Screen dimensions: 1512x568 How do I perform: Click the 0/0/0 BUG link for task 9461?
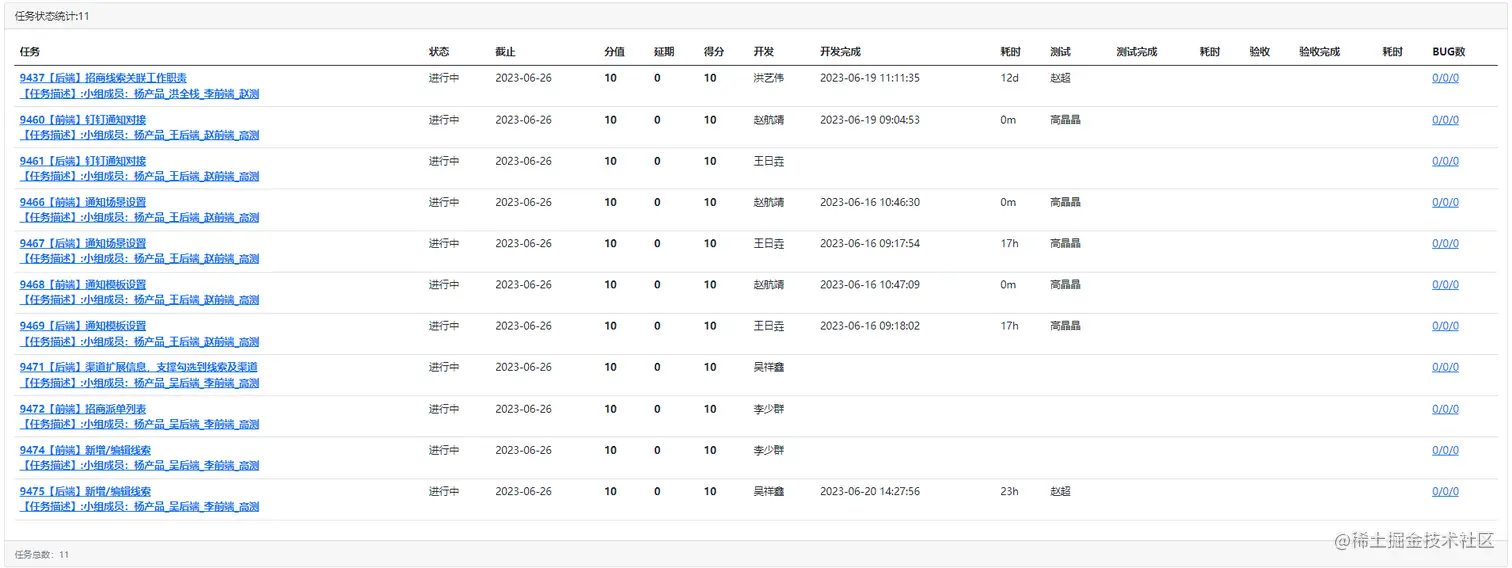(1445, 161)
